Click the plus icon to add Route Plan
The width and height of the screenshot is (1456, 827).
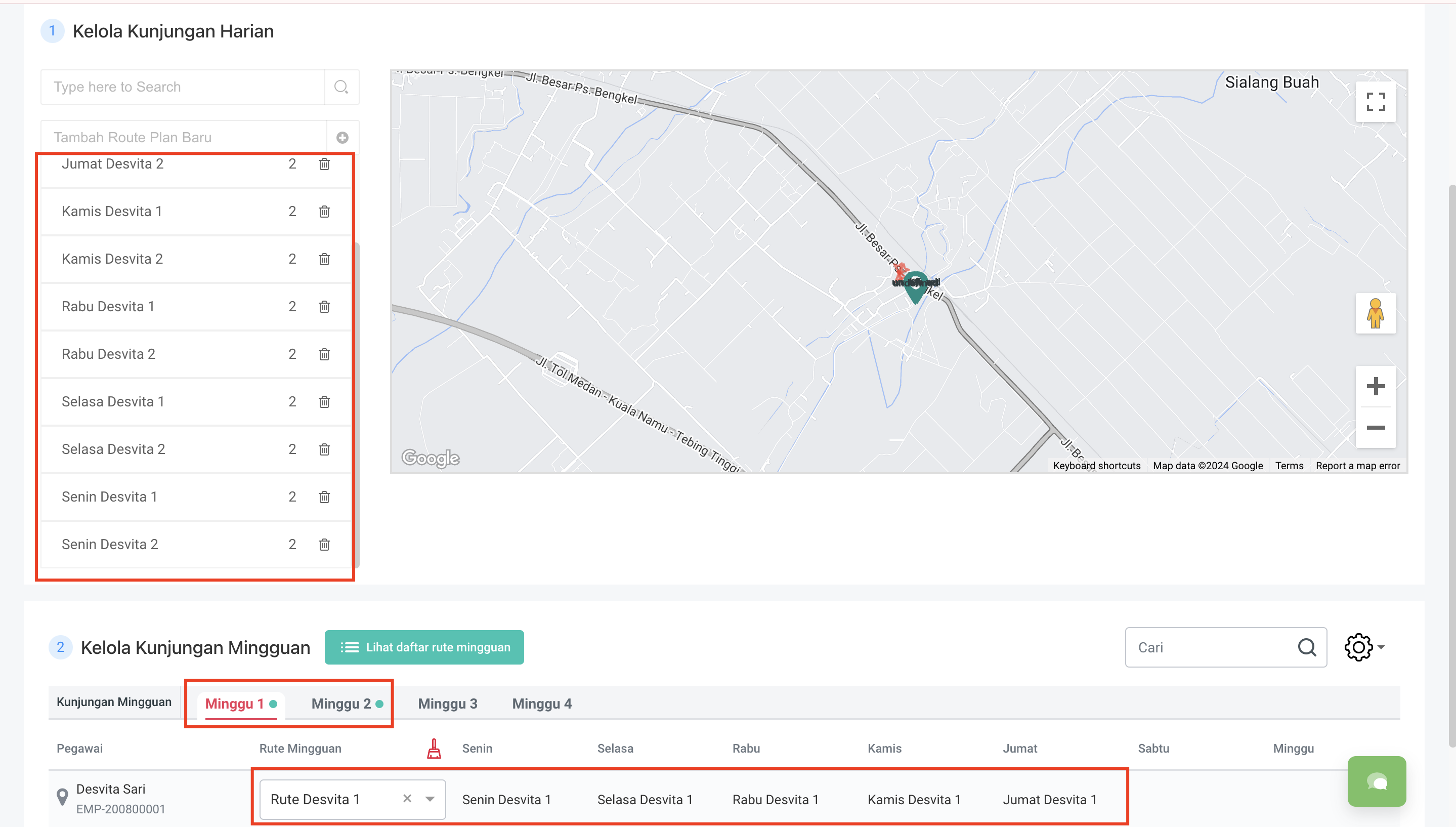pos(342,138)
